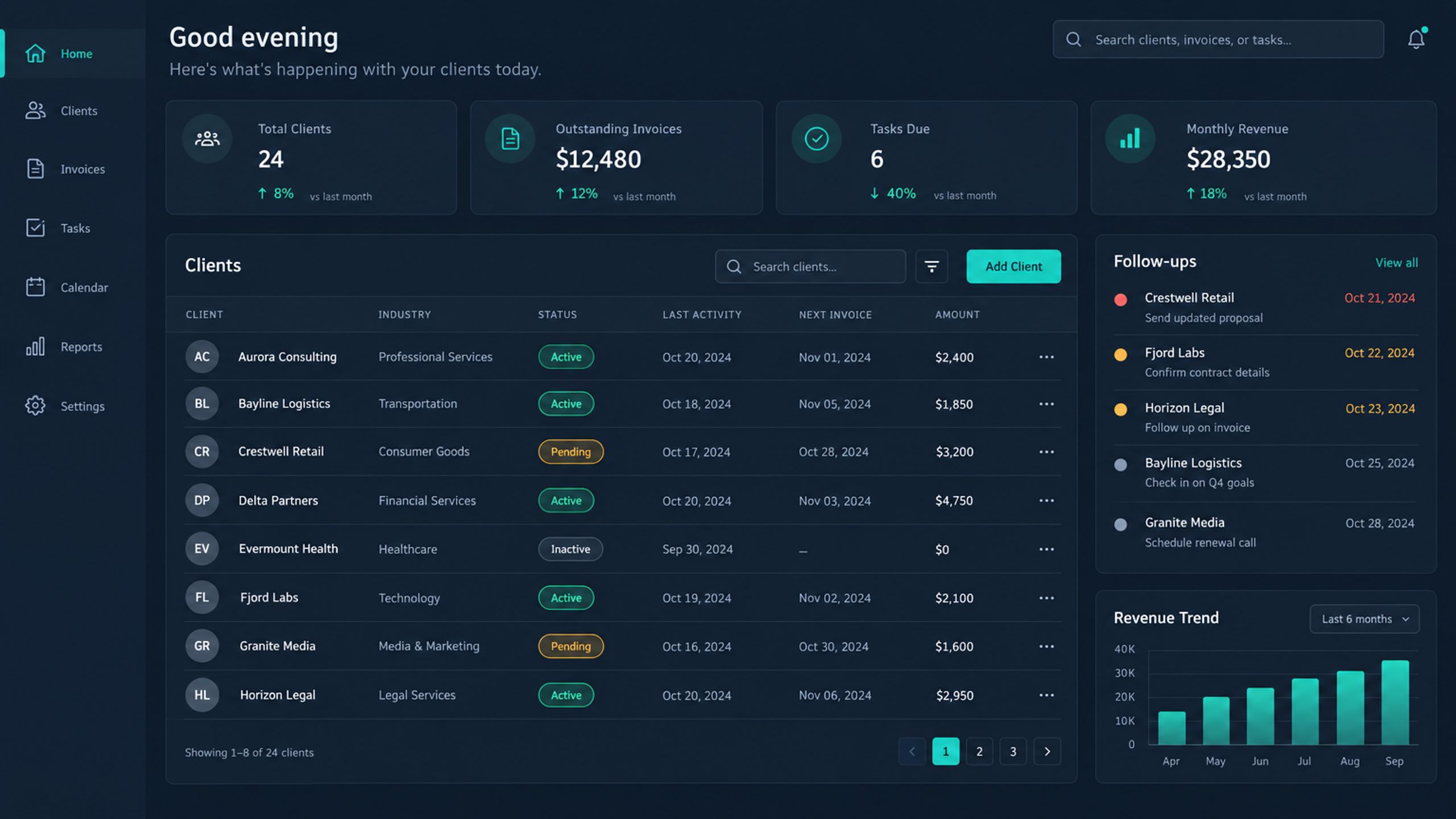Viewport: 1456px width, 819px height.
Task: Click the Pending status badge for Crestwell Retail
Action: click(x=570, y=452)
